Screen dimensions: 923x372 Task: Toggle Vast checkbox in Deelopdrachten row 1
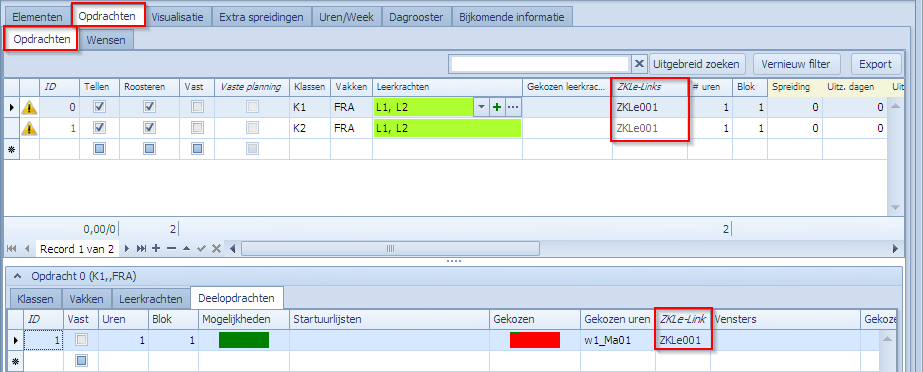(x=82, y=340)
